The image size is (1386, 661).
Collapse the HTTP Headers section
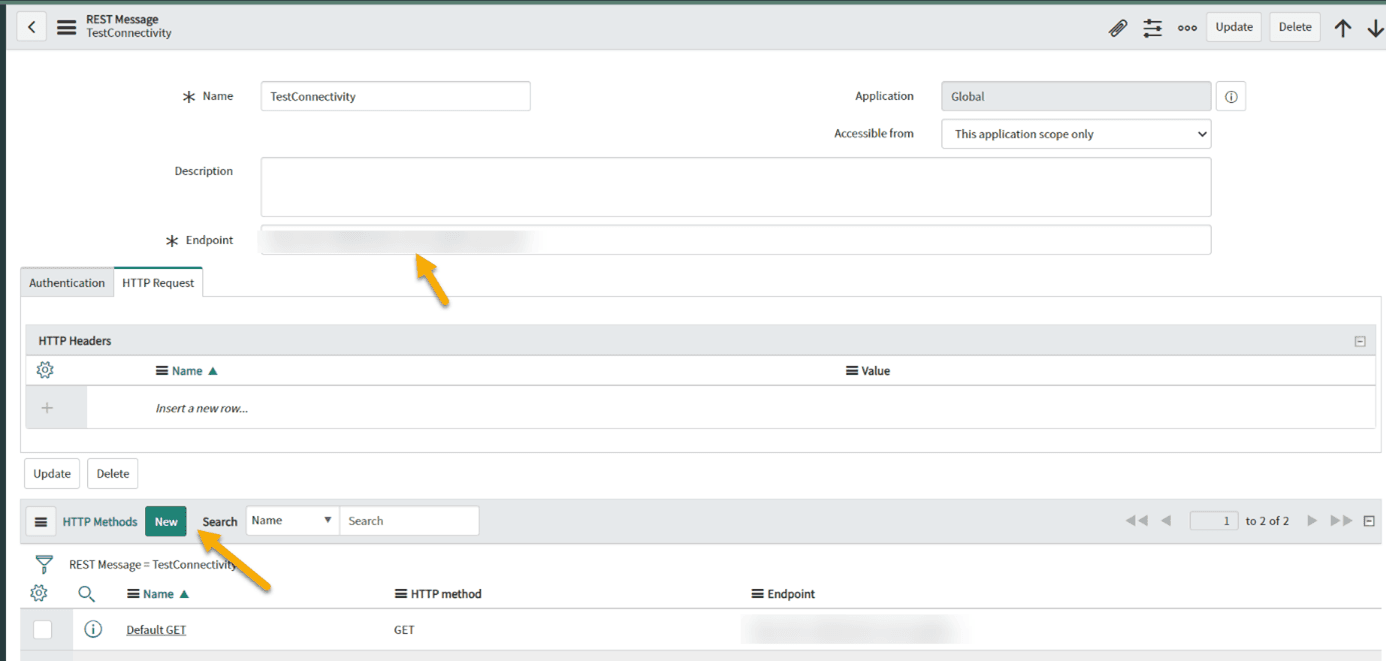pos(1359,340)
